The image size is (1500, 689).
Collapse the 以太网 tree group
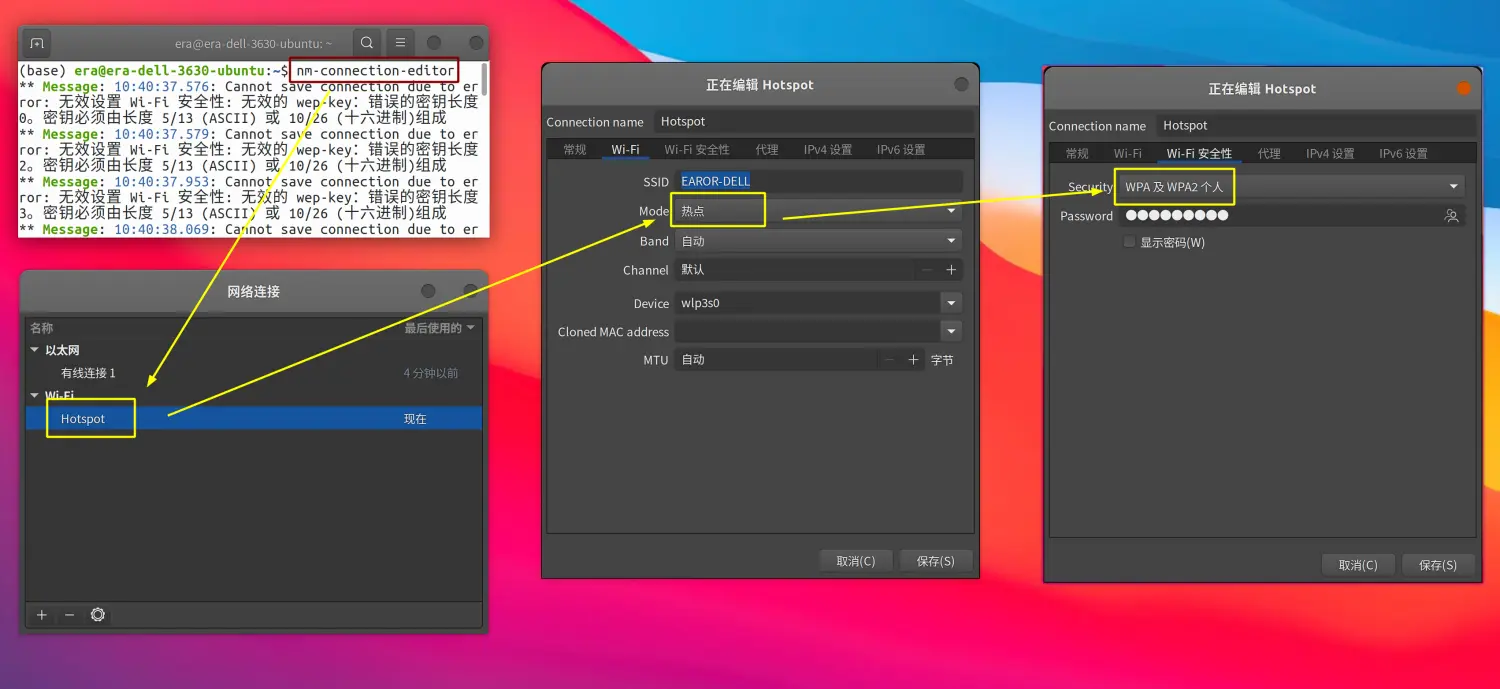35,350
